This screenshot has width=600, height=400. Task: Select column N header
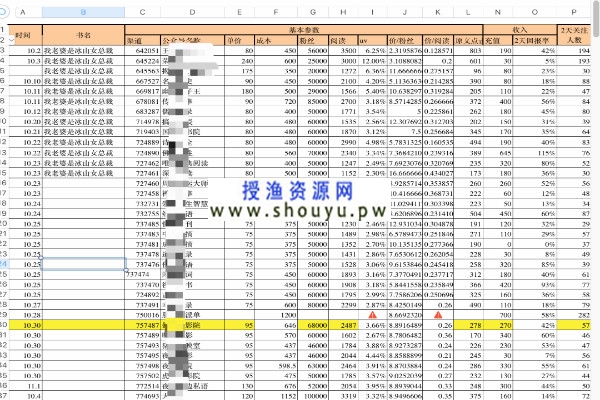pos(497,12)
